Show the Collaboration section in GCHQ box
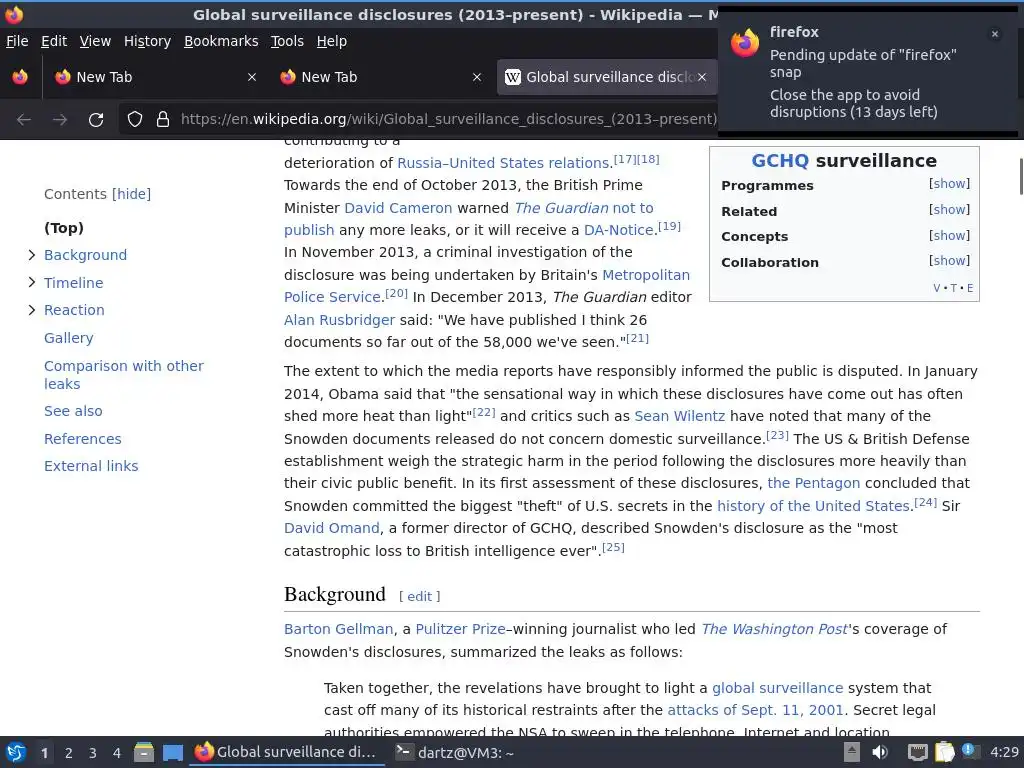The height and width of the screenshot is (768, 1024). tap(950, 261)
